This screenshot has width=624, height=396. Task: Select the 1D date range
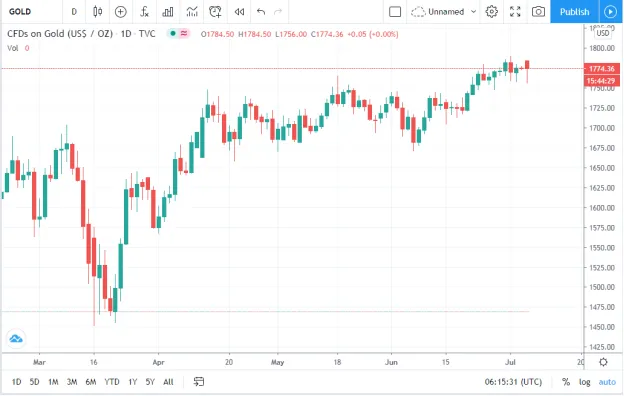click(x=16, y=382)
